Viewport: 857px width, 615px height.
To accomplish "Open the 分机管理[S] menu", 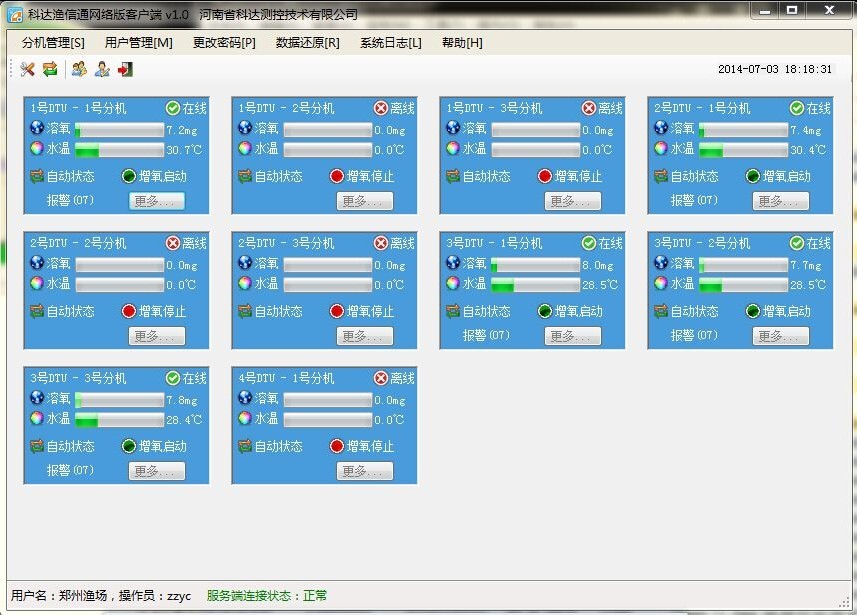I will click(53, 43).
